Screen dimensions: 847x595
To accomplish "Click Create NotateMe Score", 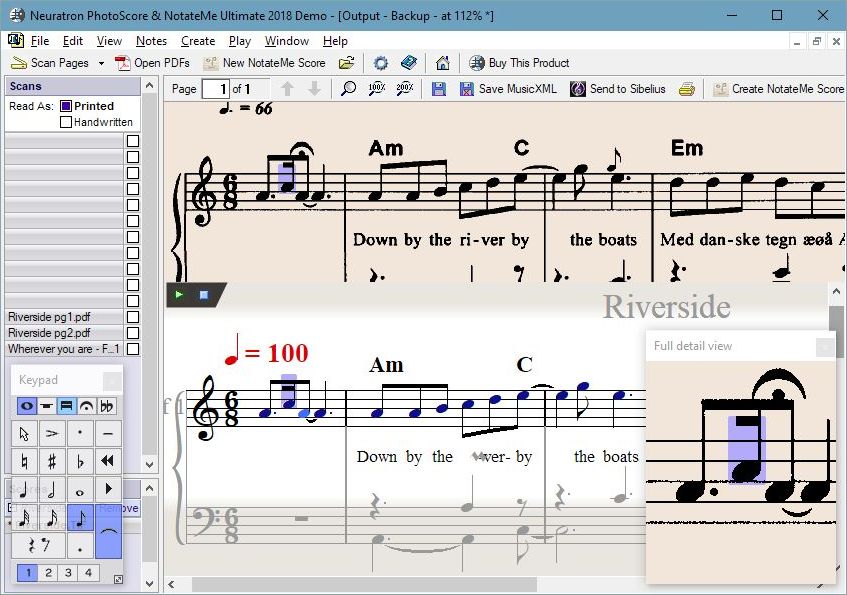I will click(x=778, y=89).
